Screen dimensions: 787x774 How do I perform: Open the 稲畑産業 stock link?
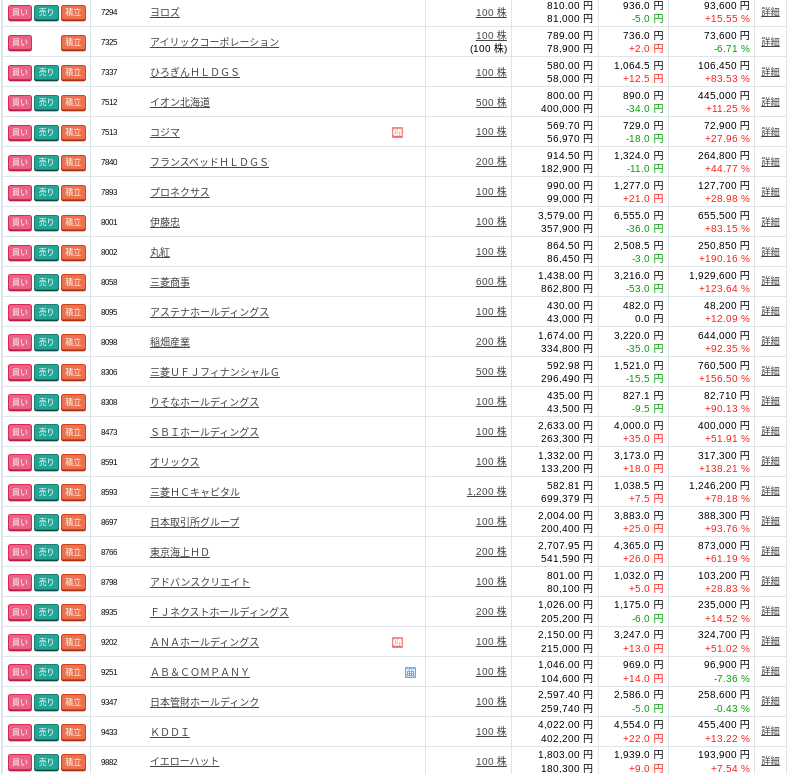pyautogui.click(x=170, y=342)
